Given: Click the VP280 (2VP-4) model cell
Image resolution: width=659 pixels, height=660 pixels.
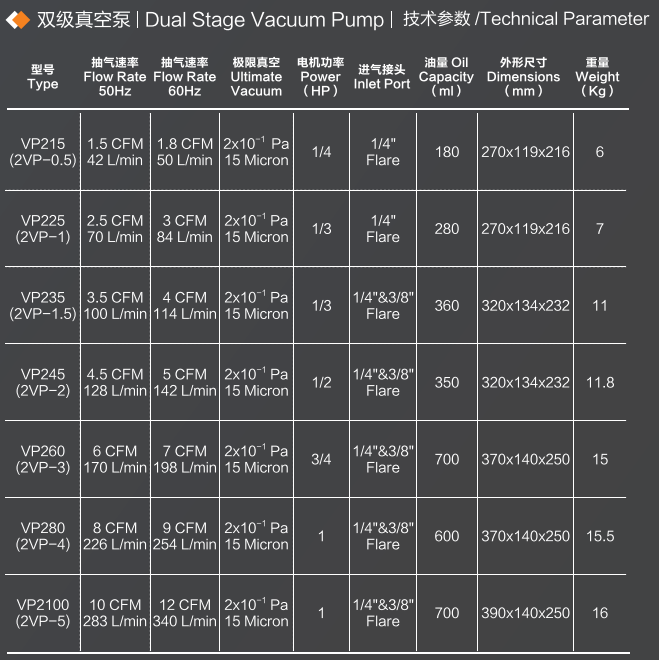Looking at the screenshot, I should [x=43, y=536].
